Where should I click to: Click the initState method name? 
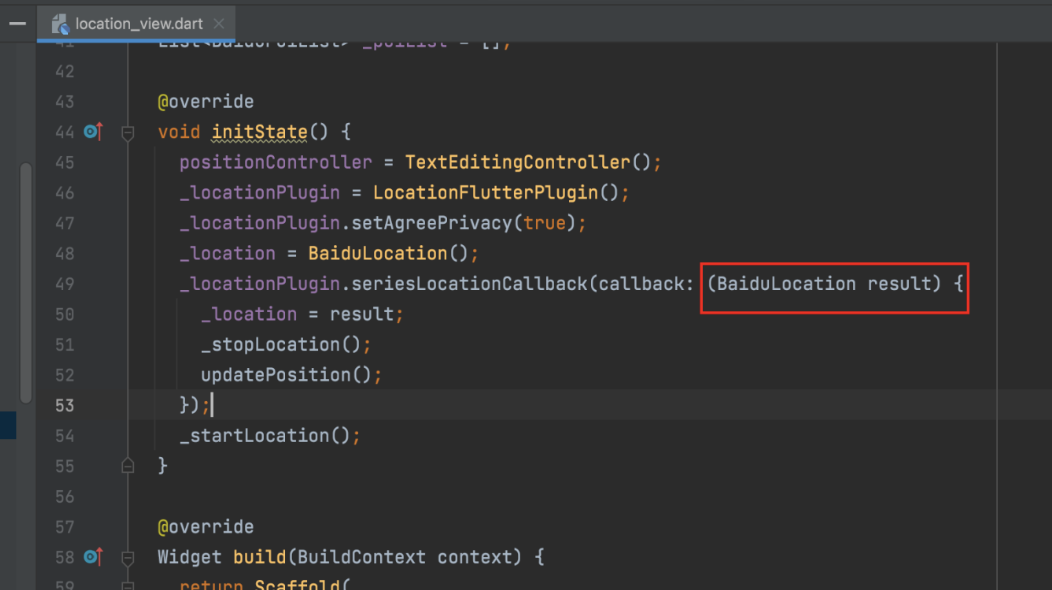(259, 132)
